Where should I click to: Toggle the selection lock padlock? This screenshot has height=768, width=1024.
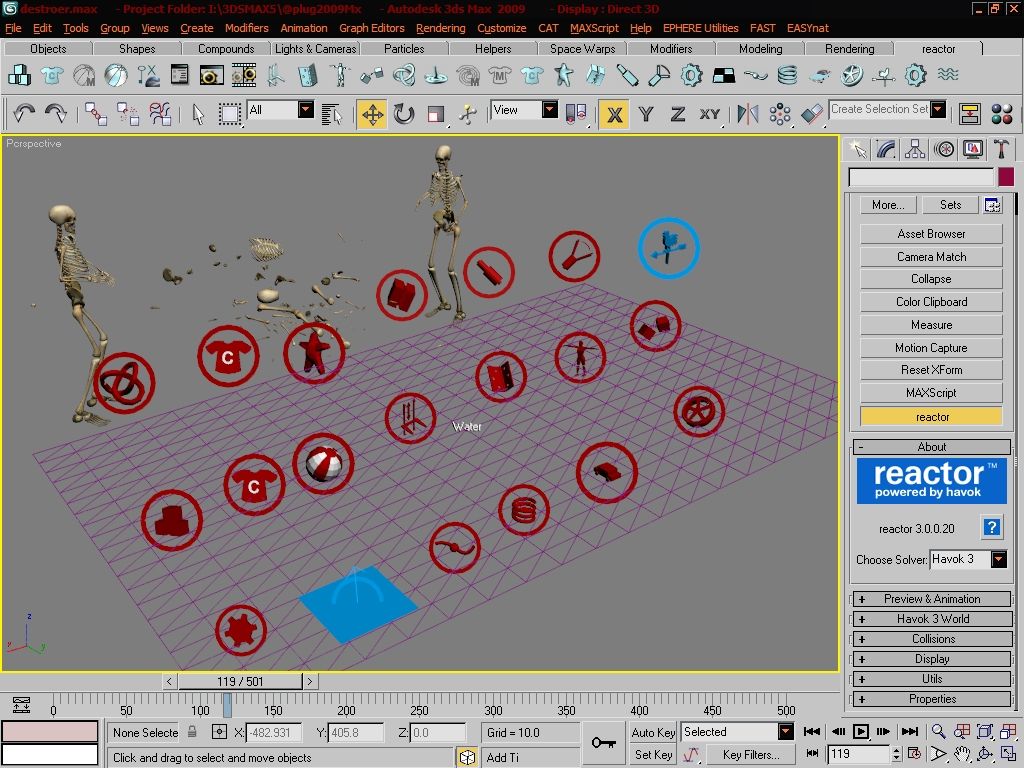[192, 732]
